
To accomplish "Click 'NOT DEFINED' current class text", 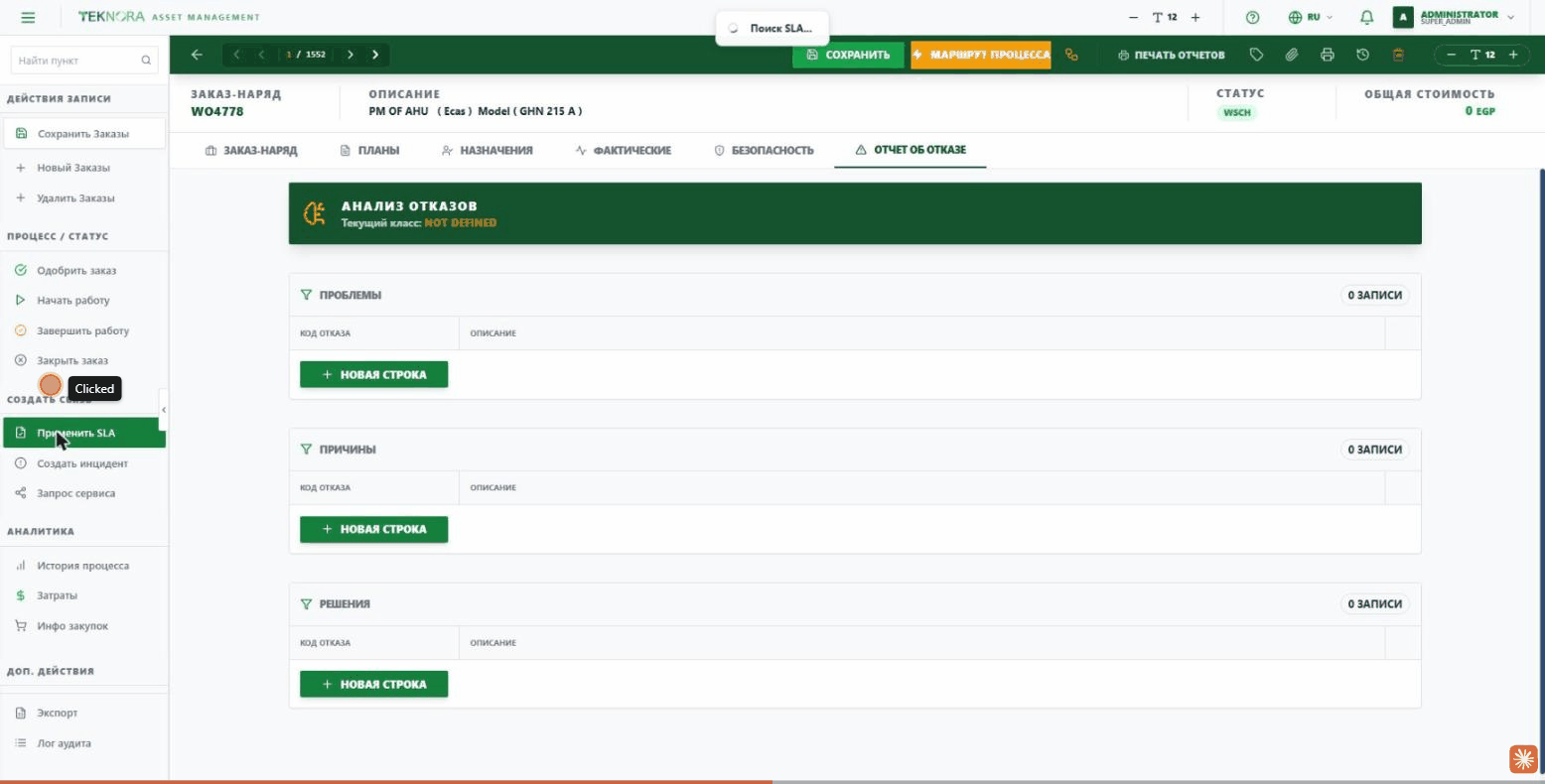I will click(x=461, y=223).
